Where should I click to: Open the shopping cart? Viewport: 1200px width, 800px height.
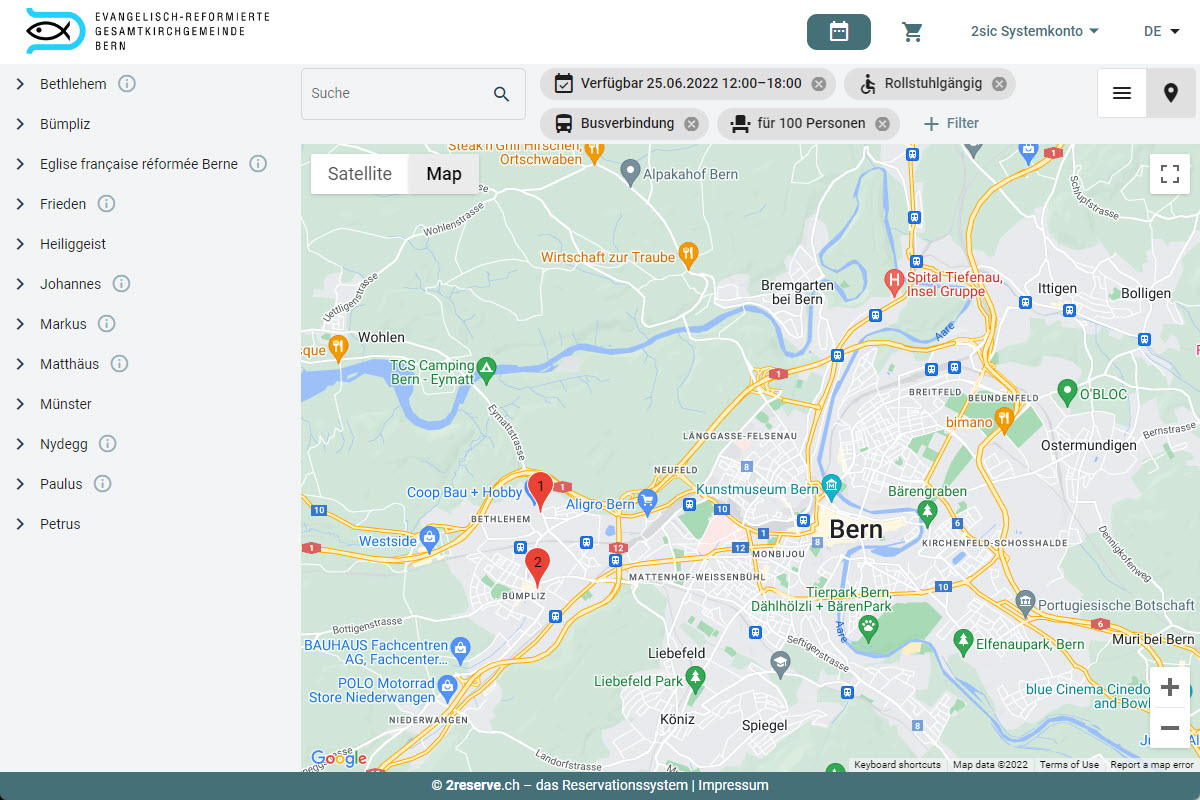tap(912, 32)
